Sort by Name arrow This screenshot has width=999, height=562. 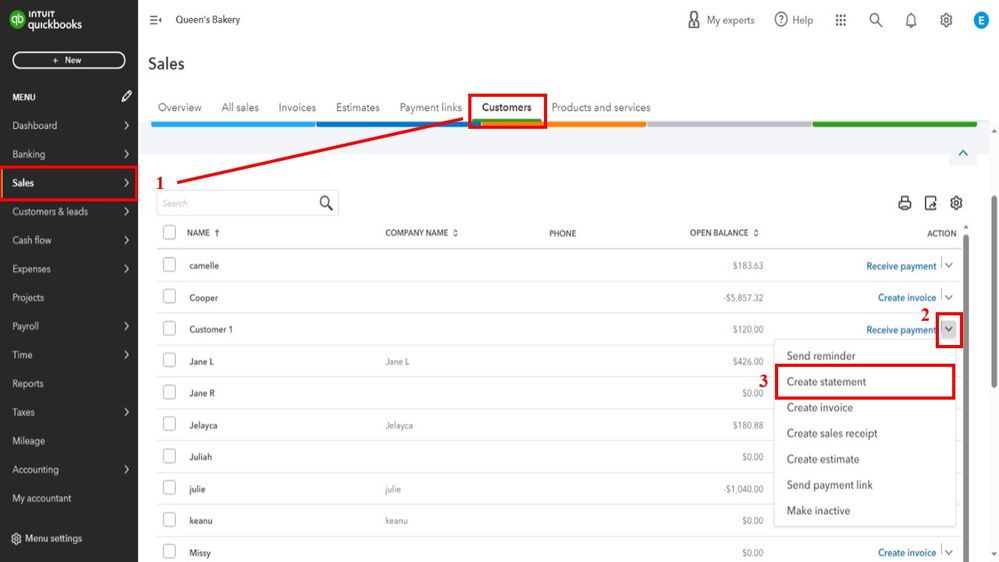(x=217, y=233)
